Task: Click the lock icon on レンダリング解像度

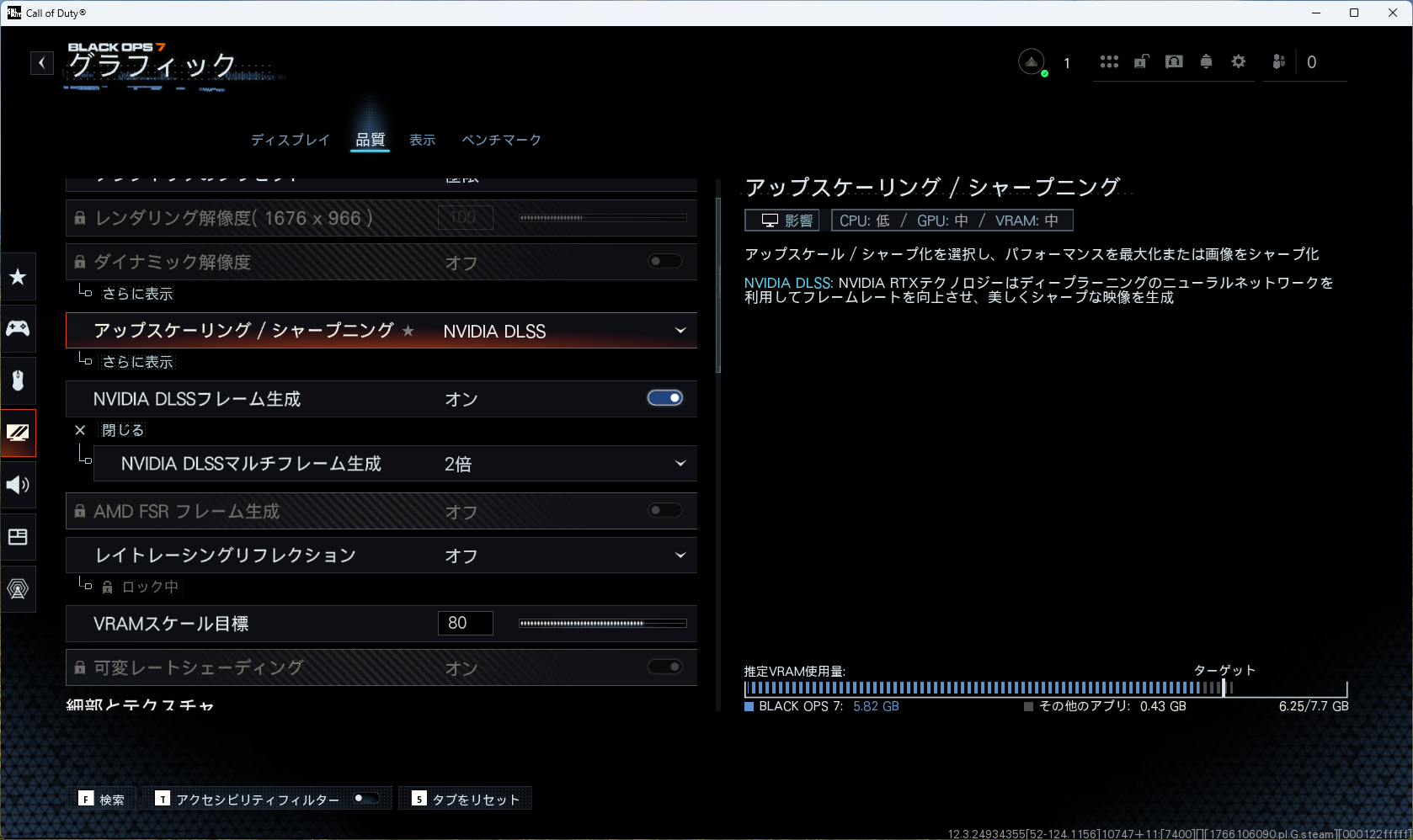Action: pyautogui.click(x=79, y=218)
